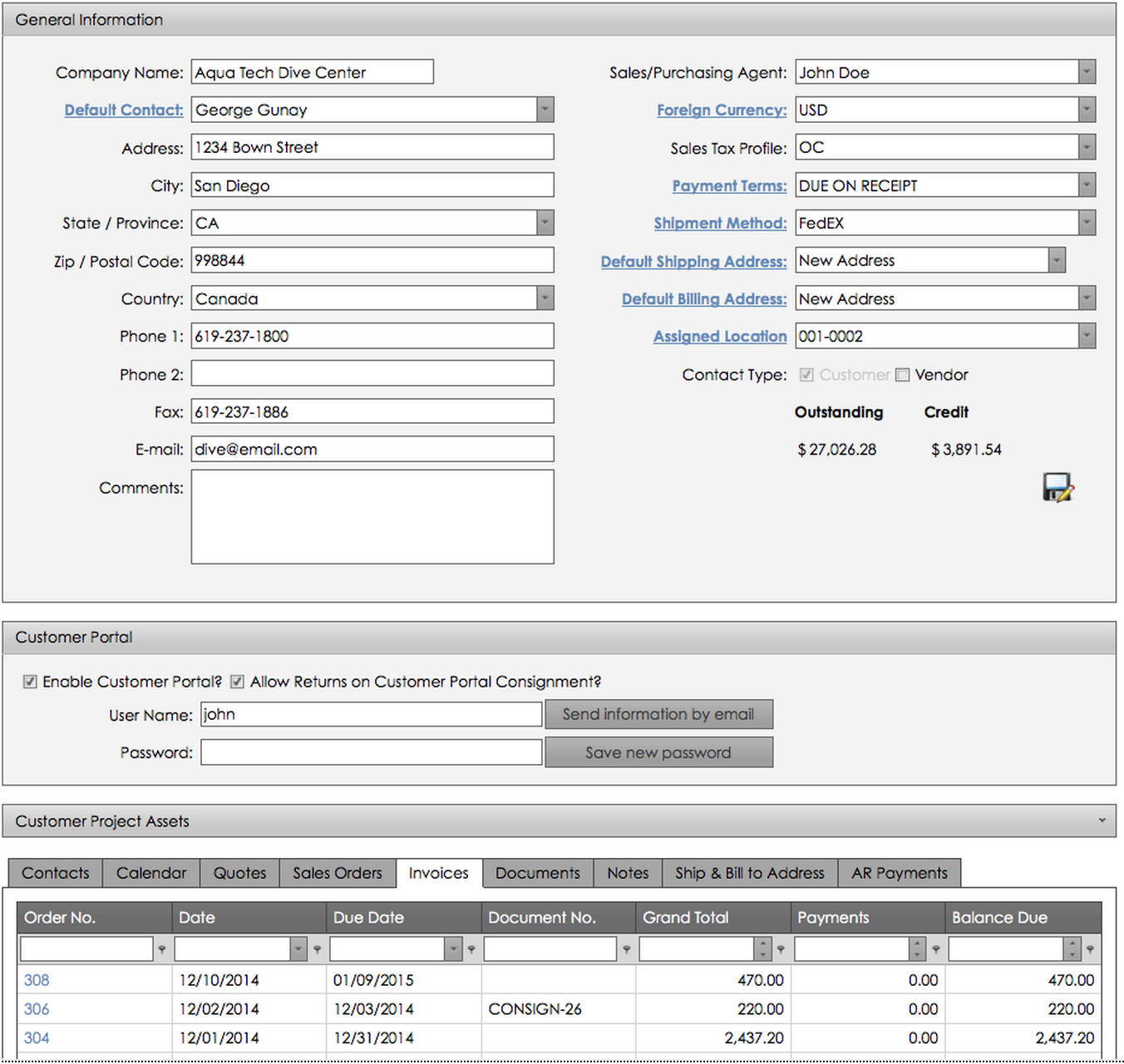Open Assigned Location 001-0002 dropdown

point(1087,336)
